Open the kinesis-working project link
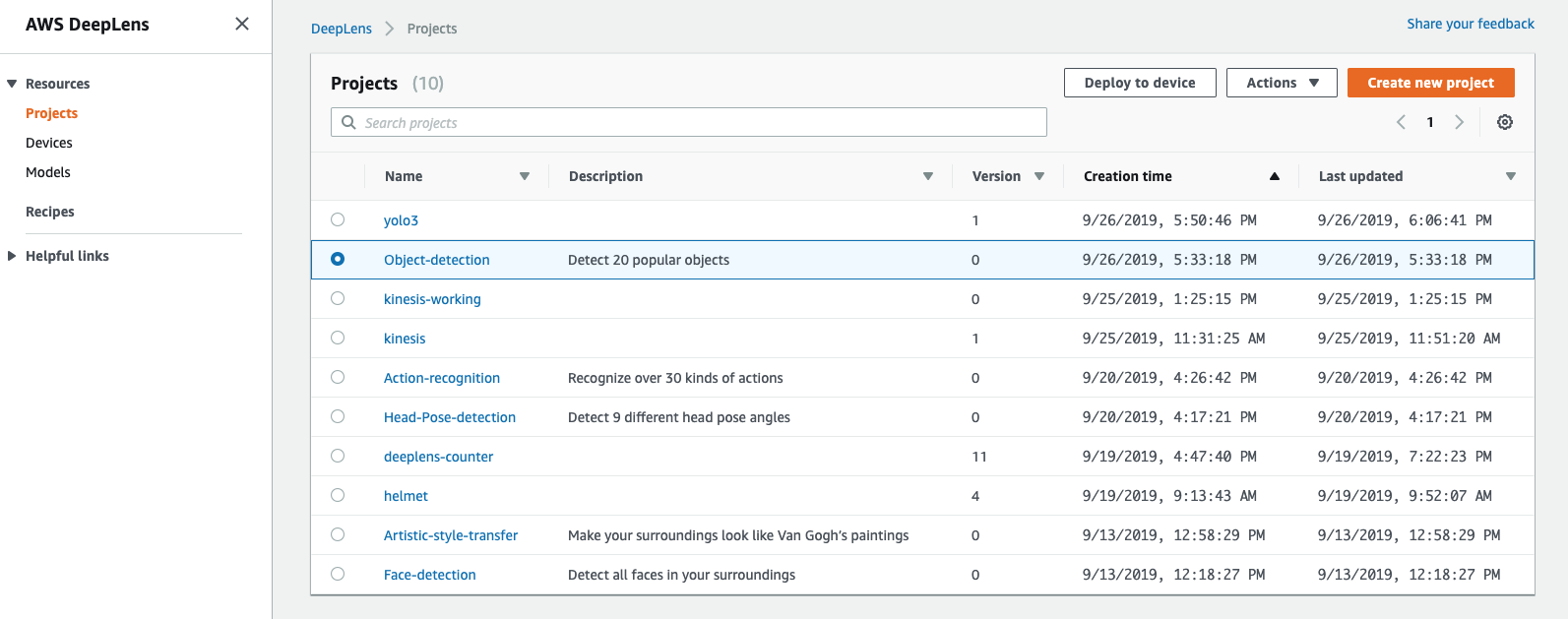 [x=432, y=299]
